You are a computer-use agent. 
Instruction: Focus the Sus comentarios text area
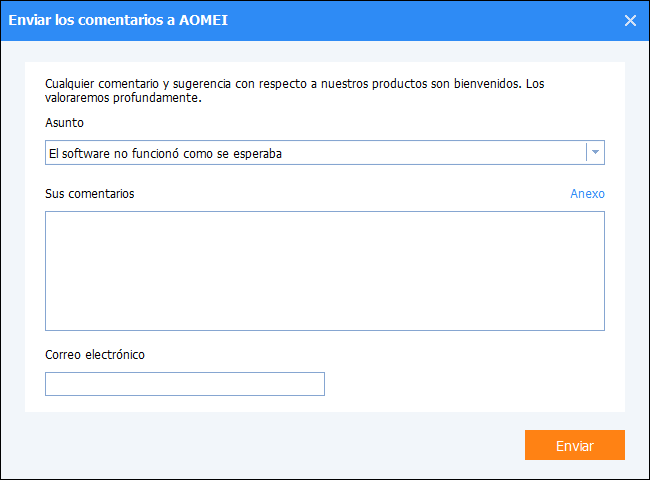[x=324, y=270]
